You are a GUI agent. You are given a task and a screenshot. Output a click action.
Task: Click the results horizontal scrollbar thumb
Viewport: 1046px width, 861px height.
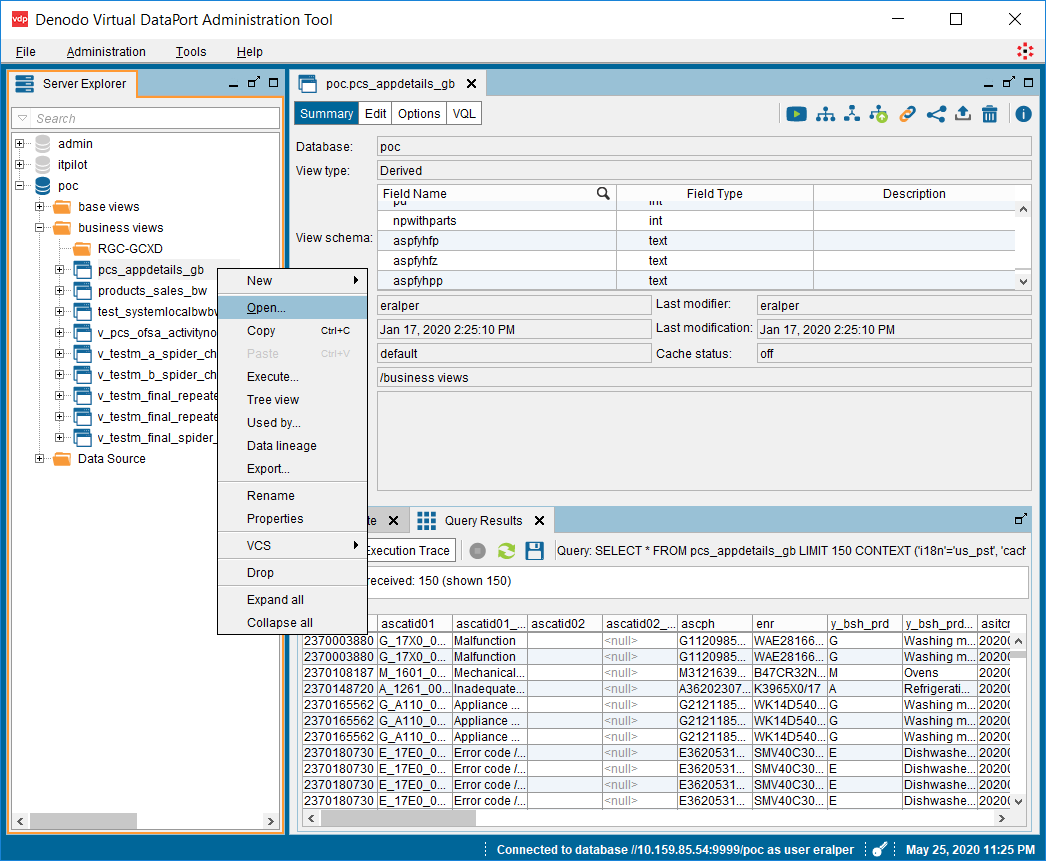tap(399, 818)
